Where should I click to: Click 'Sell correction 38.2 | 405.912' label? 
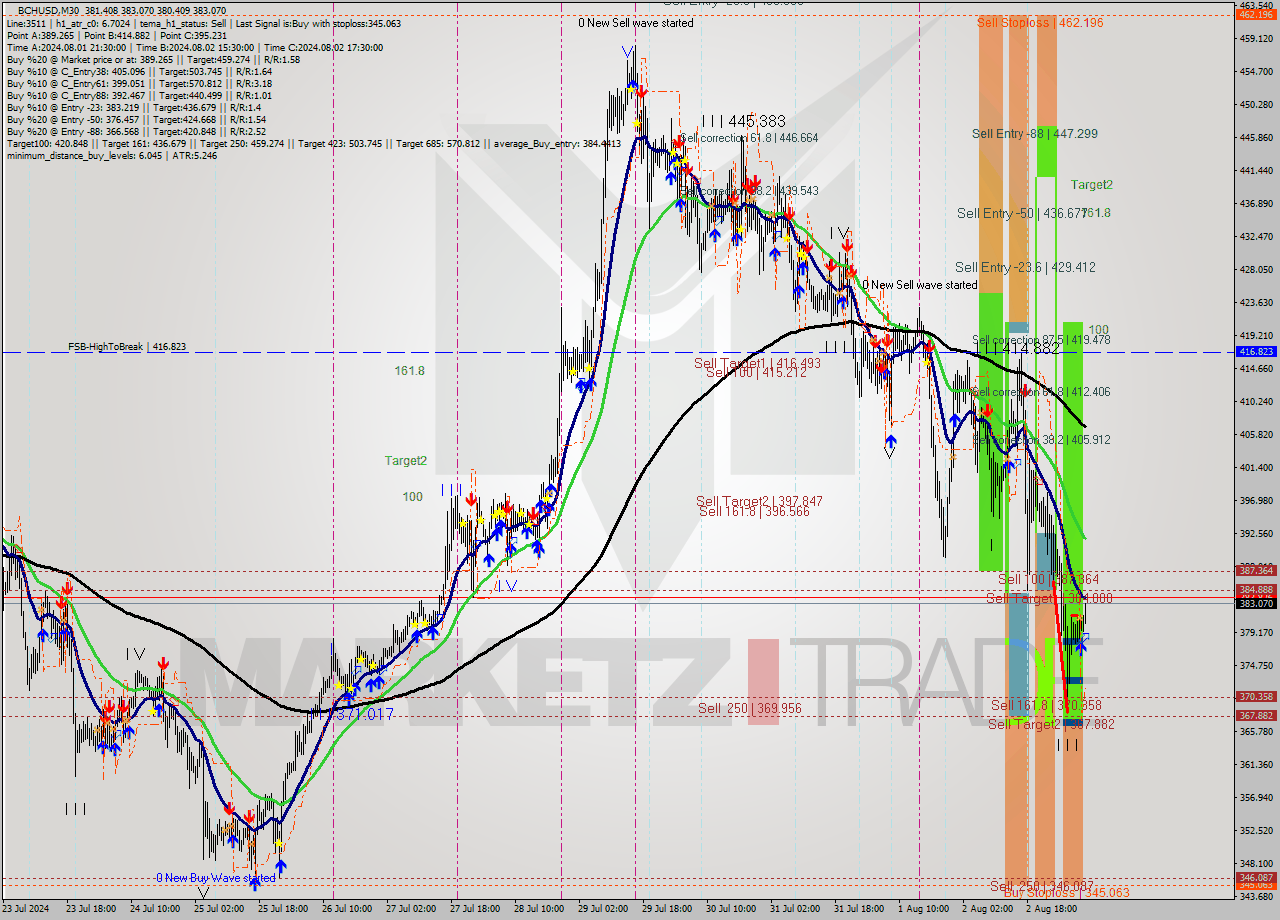1041,439
